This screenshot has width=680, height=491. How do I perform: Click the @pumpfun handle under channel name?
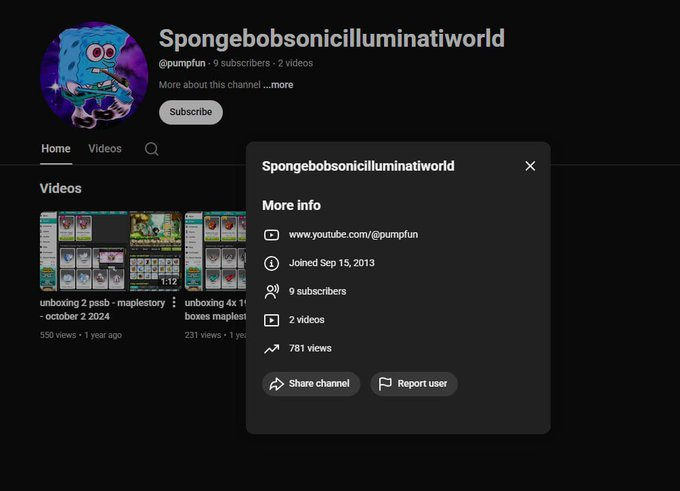click(182, 63)
